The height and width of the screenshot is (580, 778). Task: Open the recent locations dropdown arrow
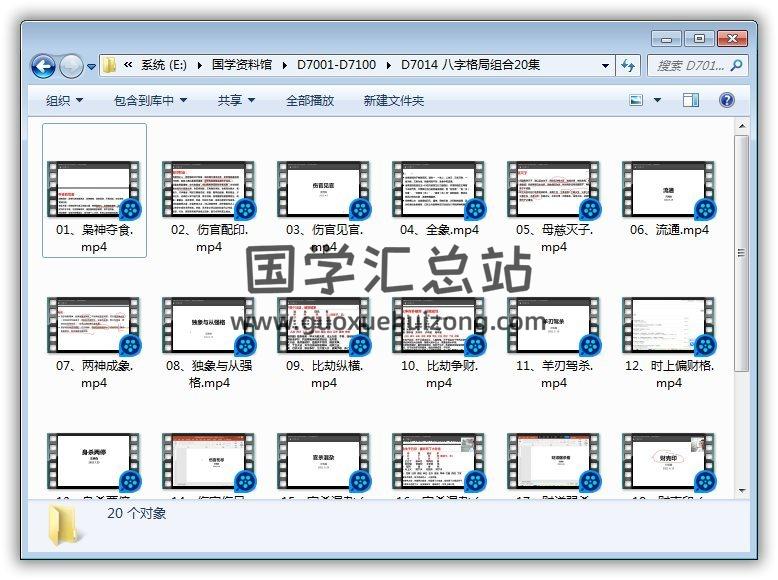coord(91,66)
